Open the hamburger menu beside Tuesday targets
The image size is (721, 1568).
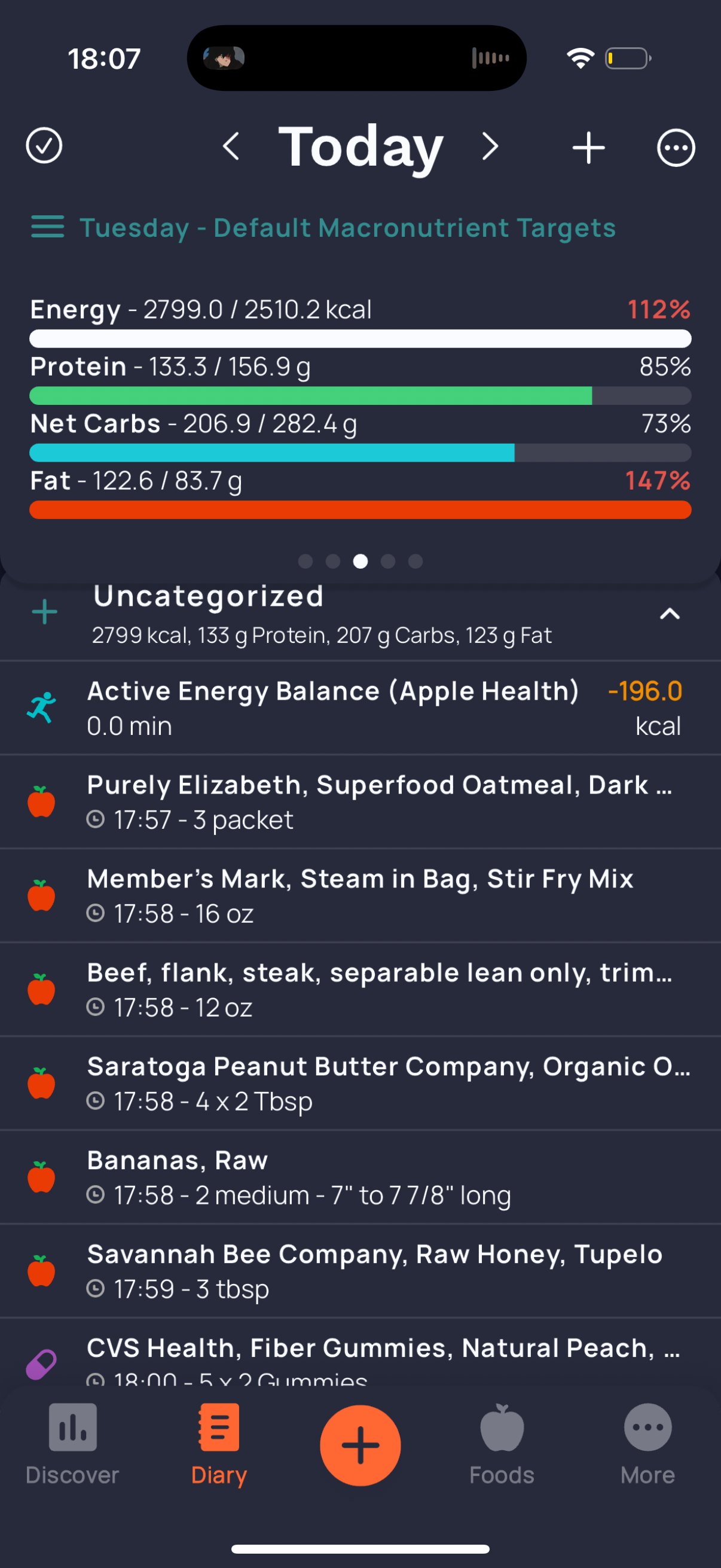pos(47,227)
